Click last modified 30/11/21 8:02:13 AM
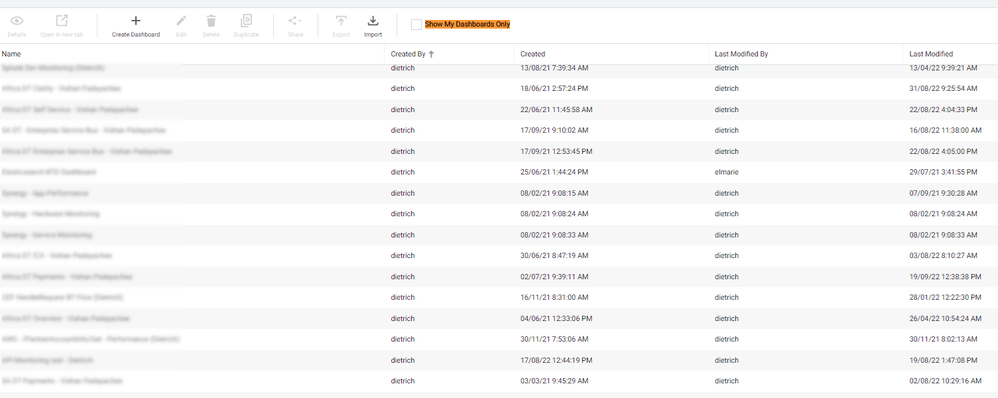The width and height of the screenshot is (998, 398). [943, 339]
